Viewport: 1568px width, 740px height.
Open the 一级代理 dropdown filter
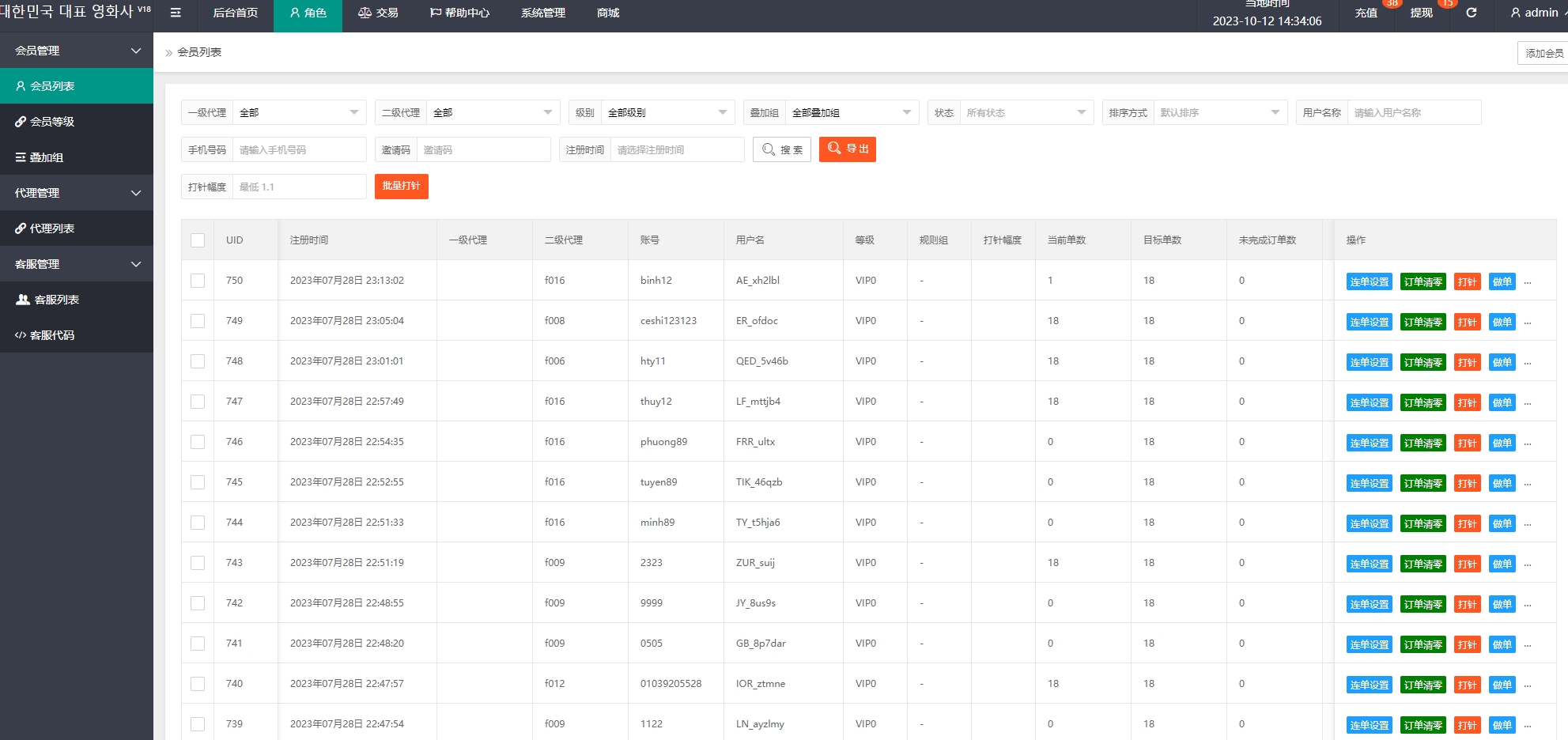point(298,112)
